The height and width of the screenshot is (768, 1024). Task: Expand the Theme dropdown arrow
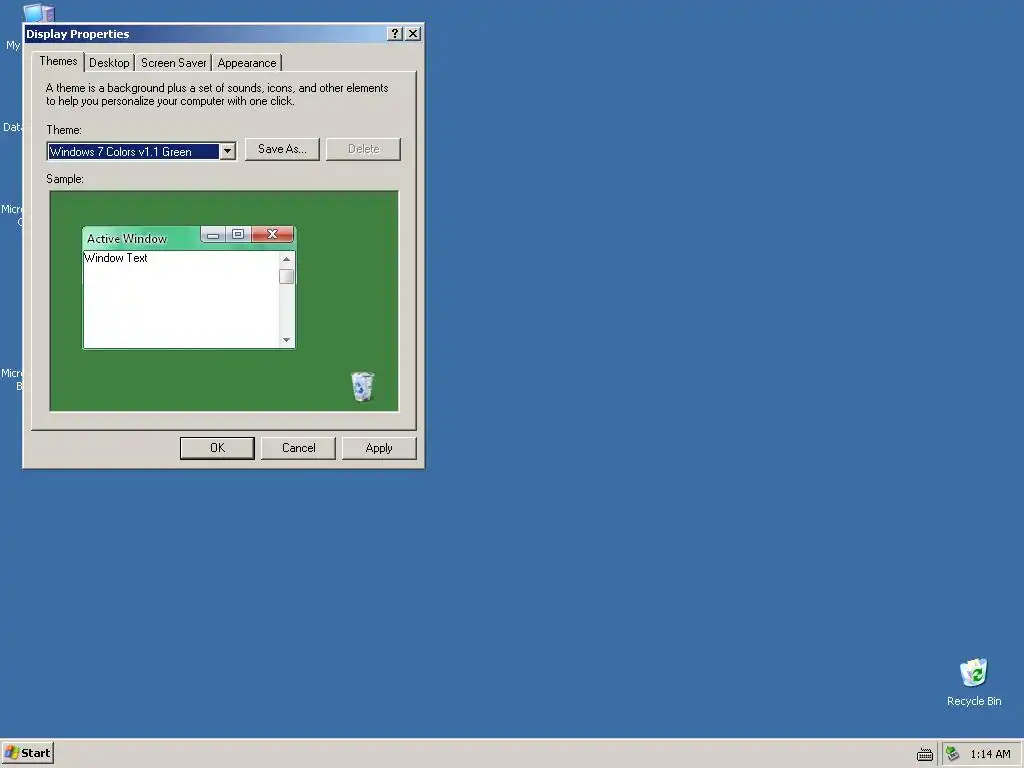(x=227, y=152)
